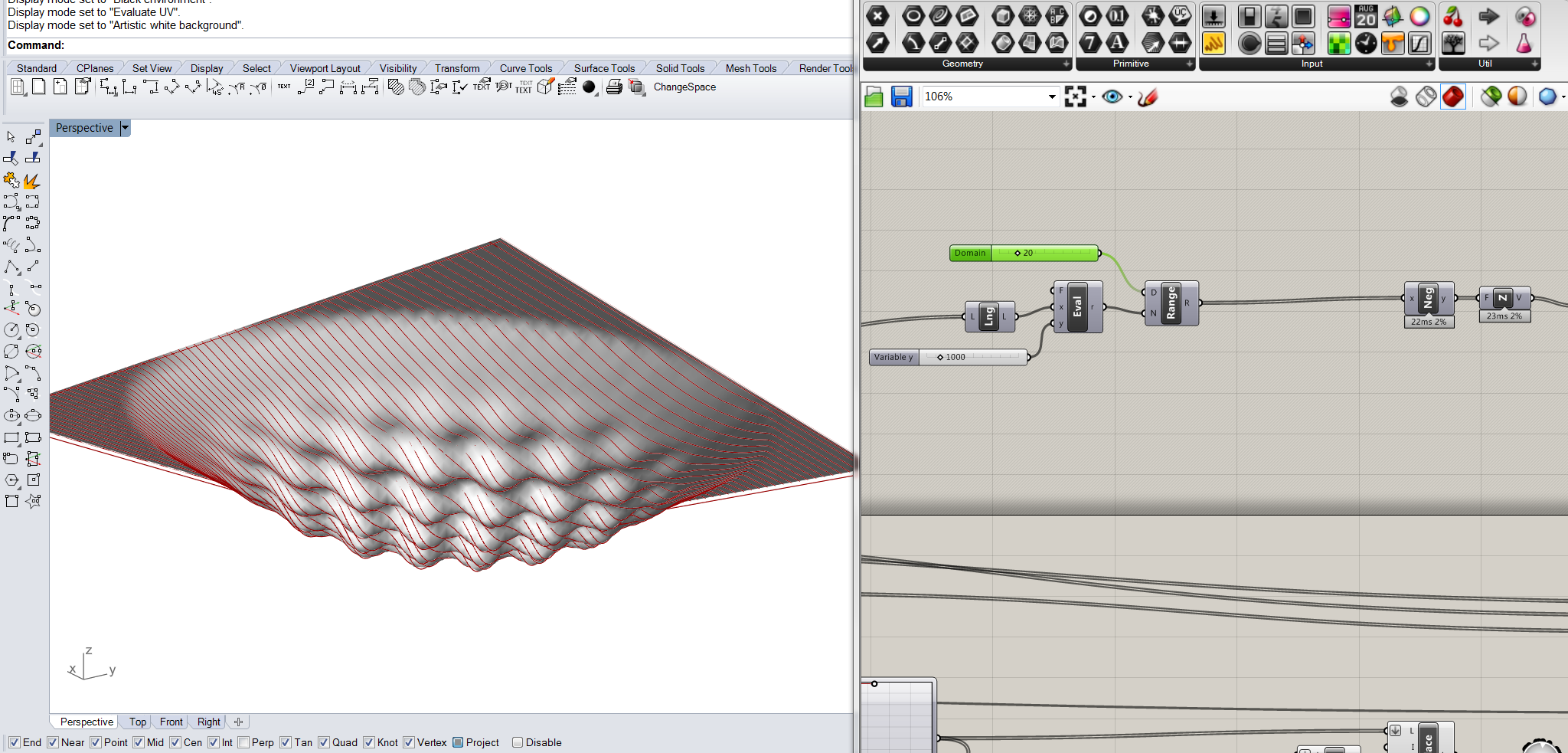Viewport: 1568px width, 753px height.
Task: Add the Graph Mapper curve icon
Action: tap(1419, 43)
